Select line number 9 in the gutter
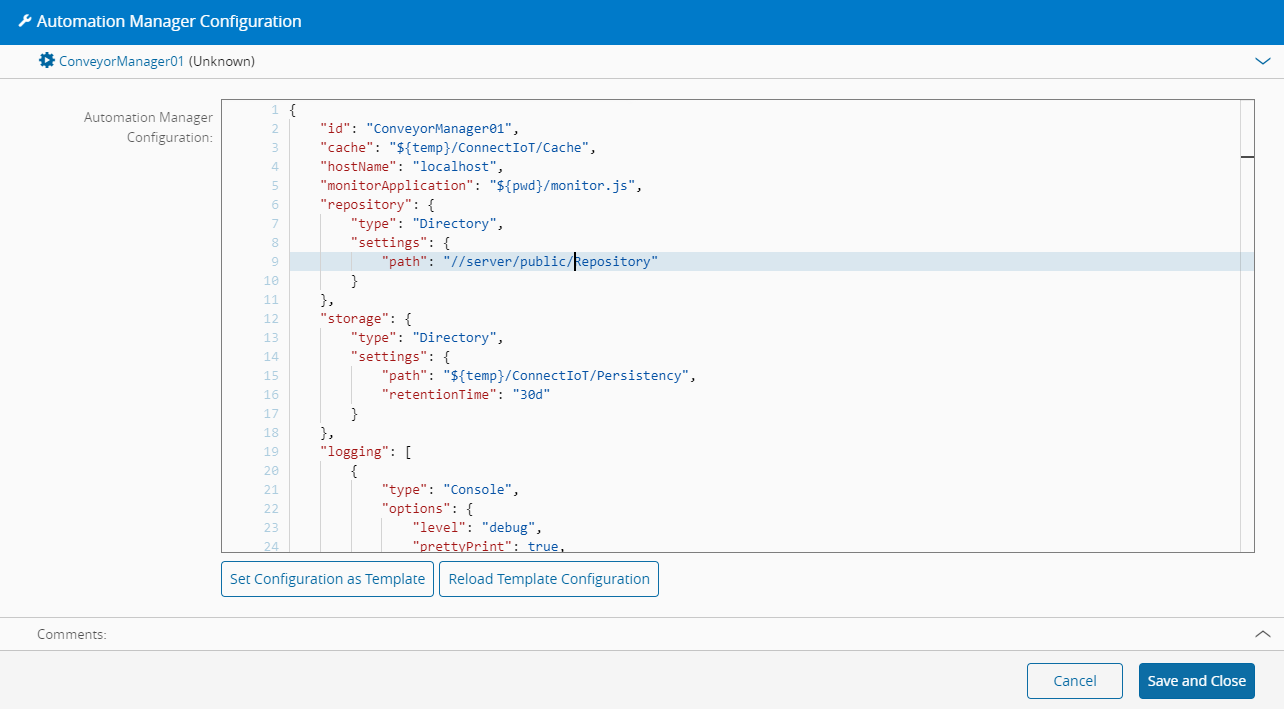The image size is (1284, 709). 274,262
